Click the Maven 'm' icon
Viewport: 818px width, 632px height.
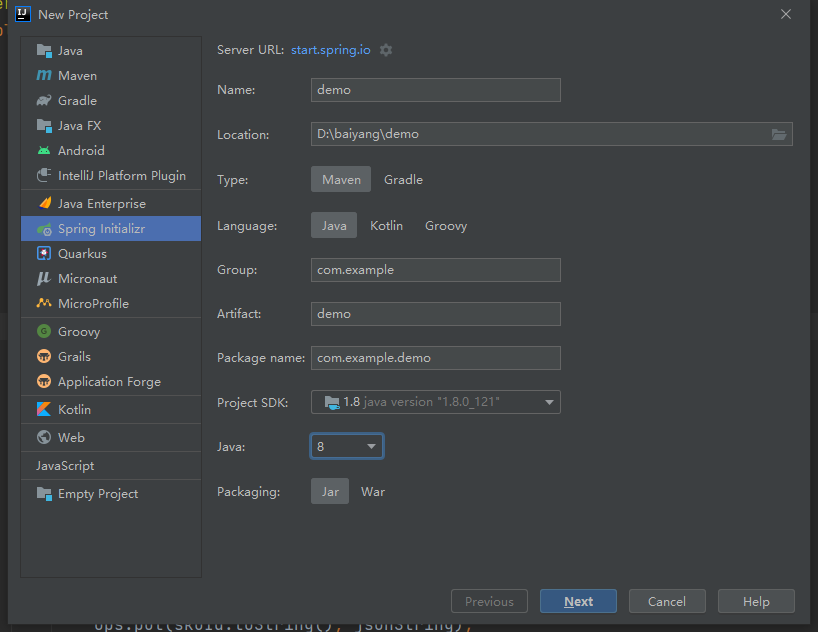(x=44, y=76)
